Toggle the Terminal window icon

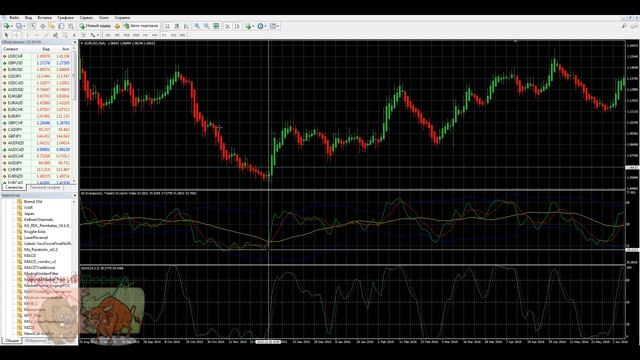61,26
